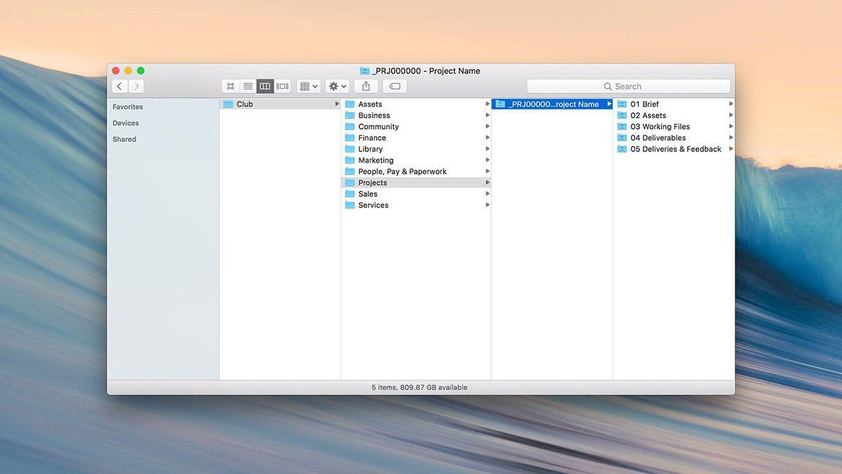The height and width of the screenshot is (474, 842).
Task: Open the 04 Deliverables folder
Action: 674,138
